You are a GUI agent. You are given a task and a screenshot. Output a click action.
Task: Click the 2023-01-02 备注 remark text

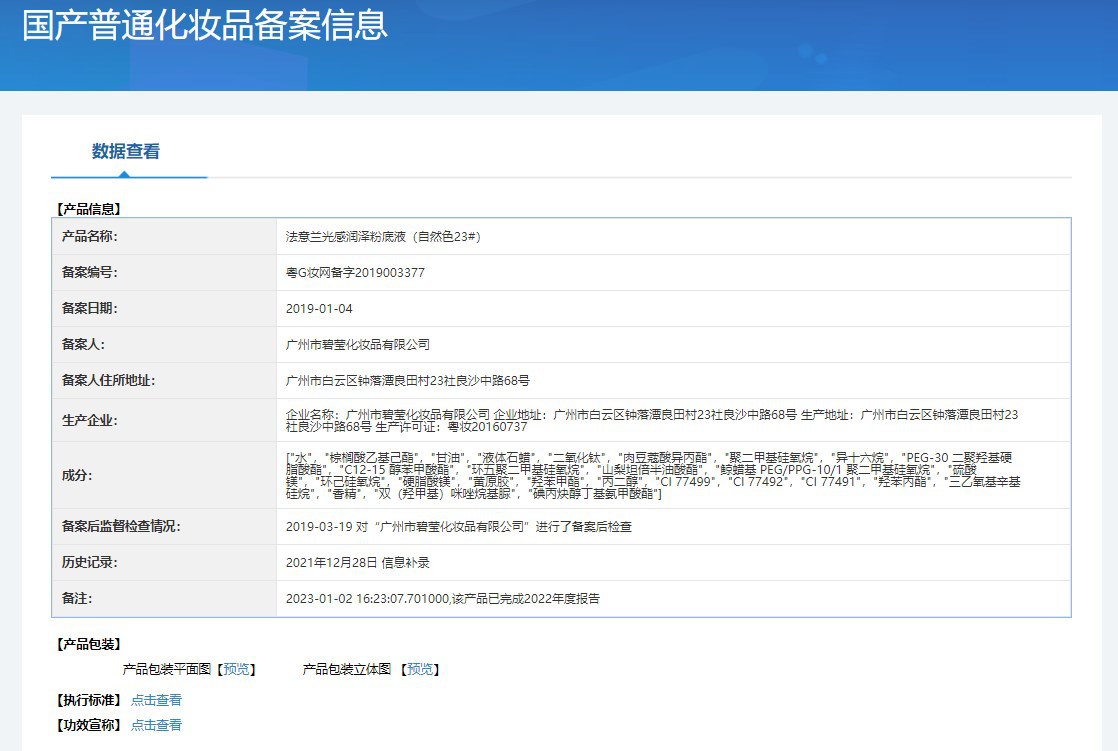[442, 599]
